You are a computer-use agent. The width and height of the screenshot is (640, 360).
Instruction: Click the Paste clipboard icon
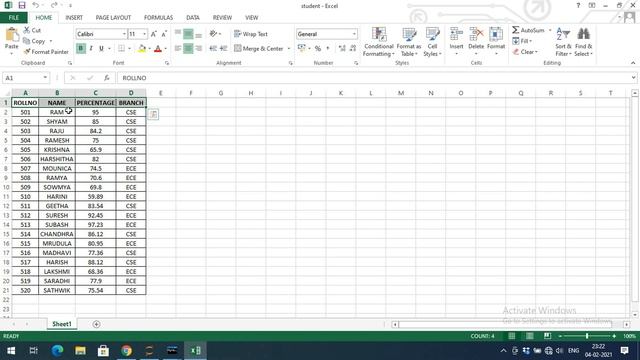click(x=11, y=35)
